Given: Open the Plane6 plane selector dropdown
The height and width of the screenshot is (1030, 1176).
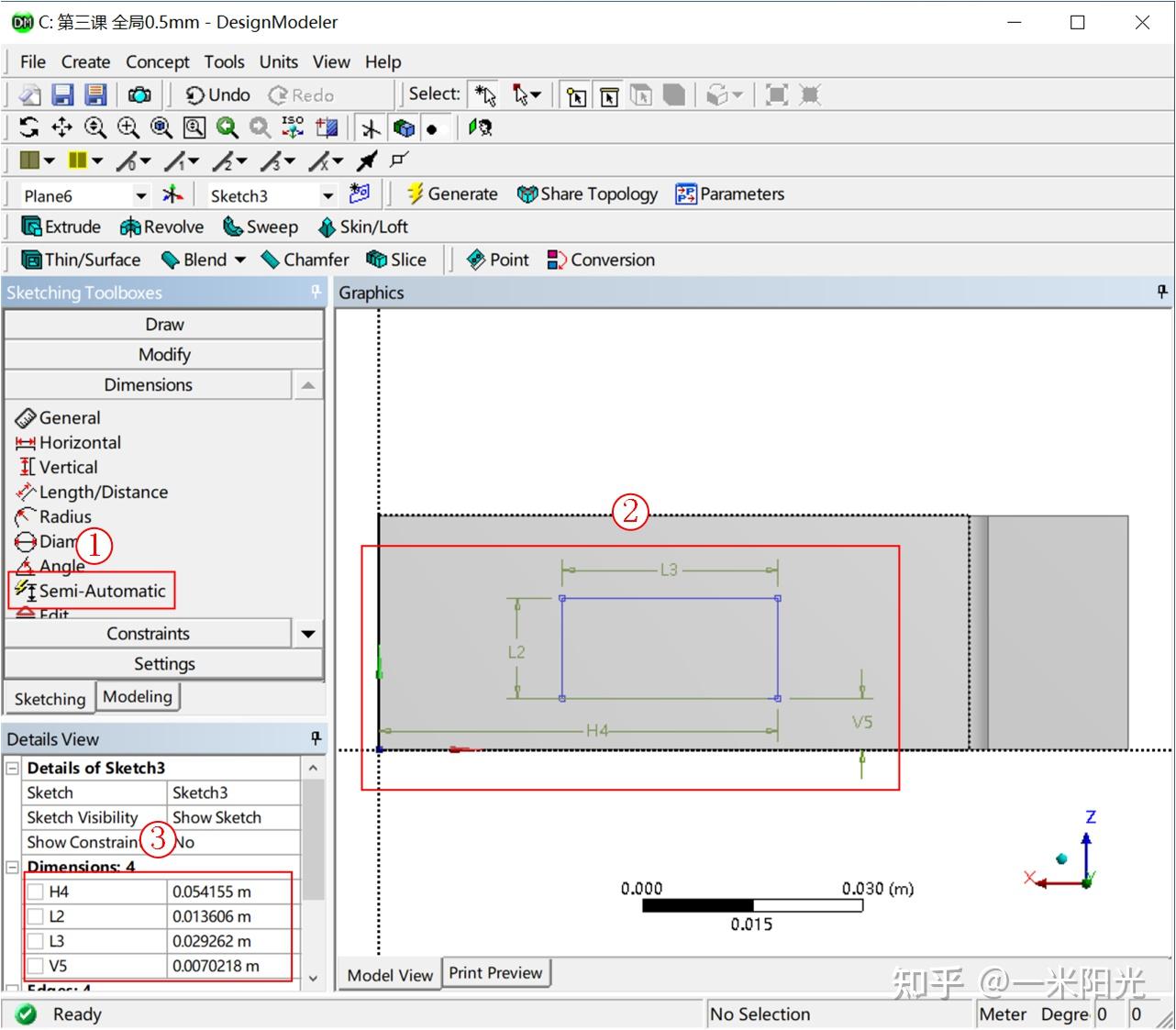Looking at the screenshot, I should 141,194.
